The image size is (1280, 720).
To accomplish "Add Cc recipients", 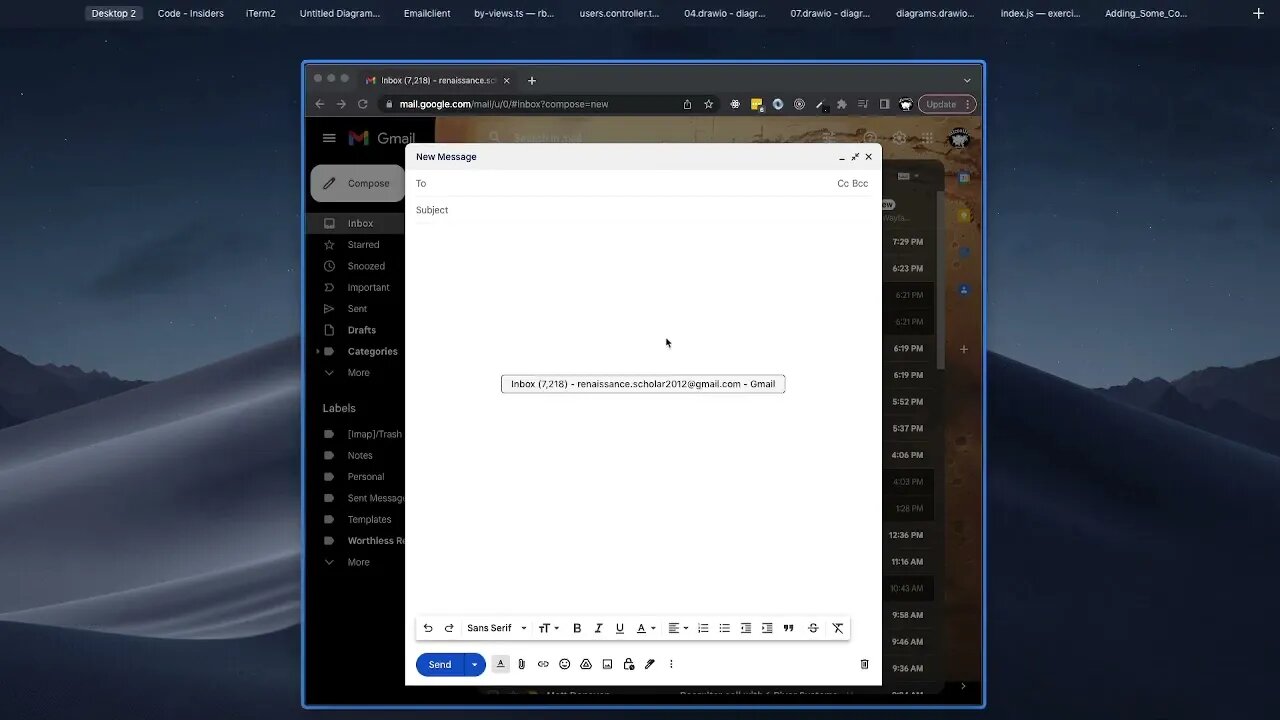I will 843,184.
